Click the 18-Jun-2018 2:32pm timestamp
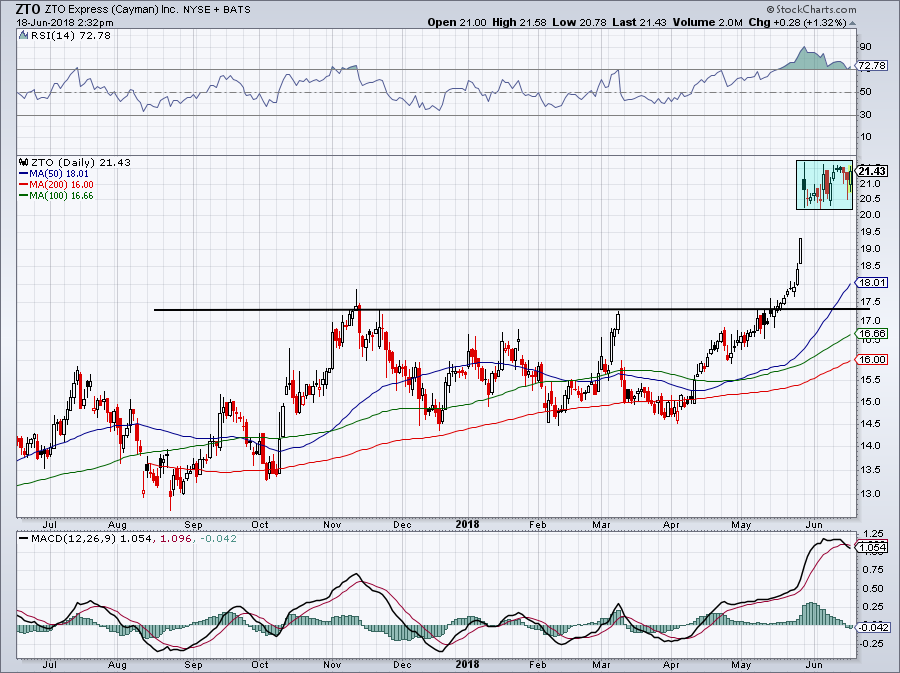 click(x=64, y=23)
